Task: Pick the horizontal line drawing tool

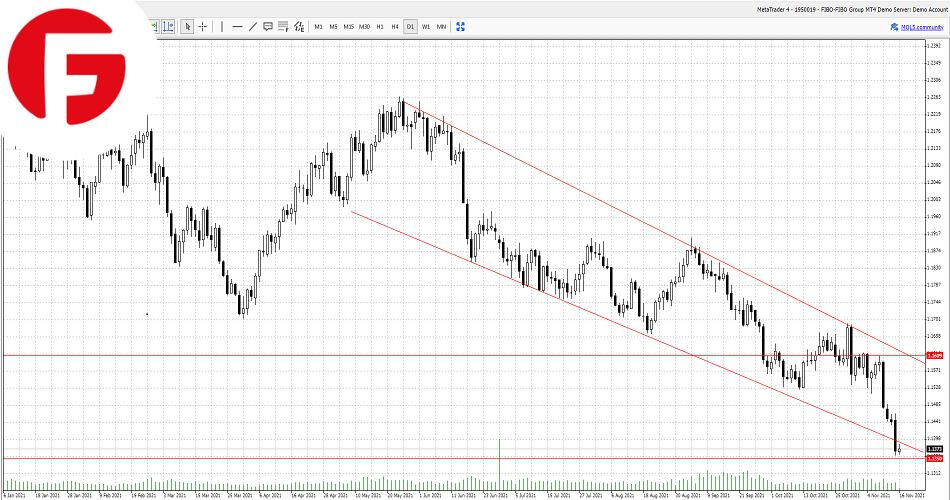Action: tap(237, 27)
